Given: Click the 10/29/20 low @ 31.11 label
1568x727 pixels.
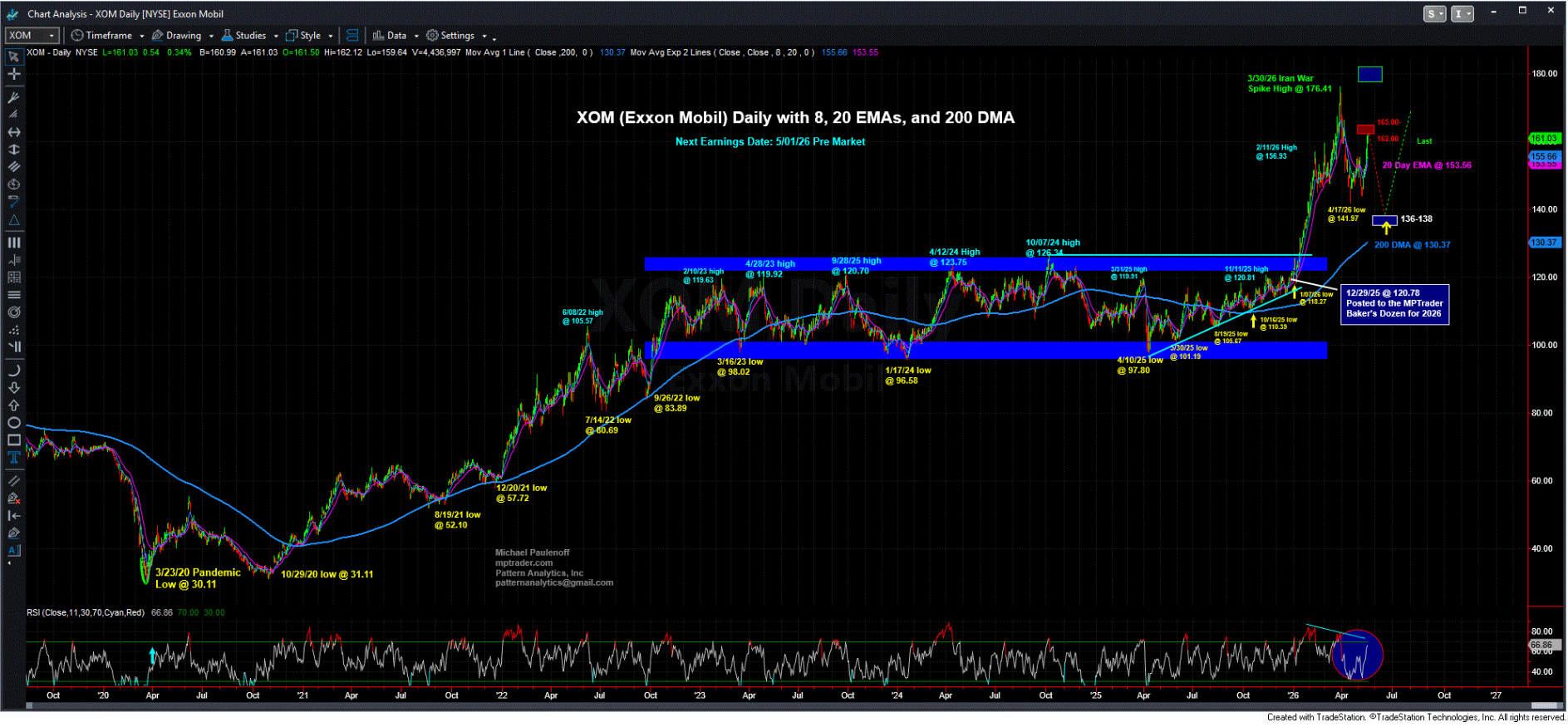Looking at the screenshot, I should coord(327,575).
